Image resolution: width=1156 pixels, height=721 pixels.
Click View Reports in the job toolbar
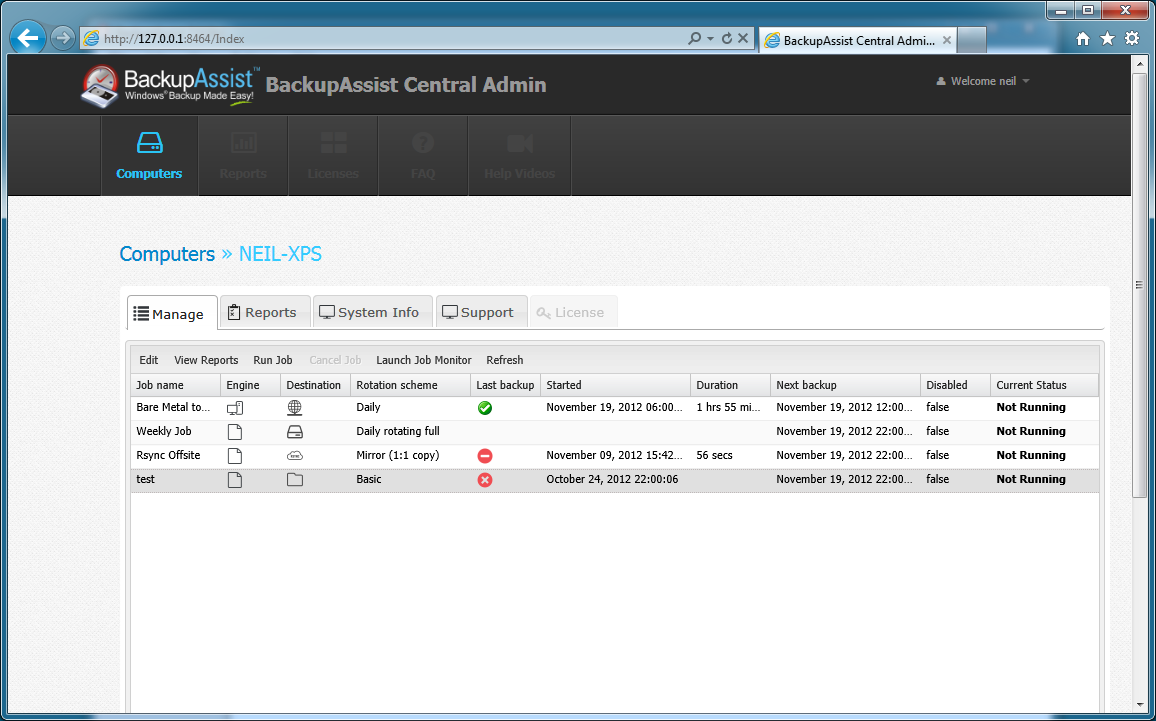pos(206,360)
